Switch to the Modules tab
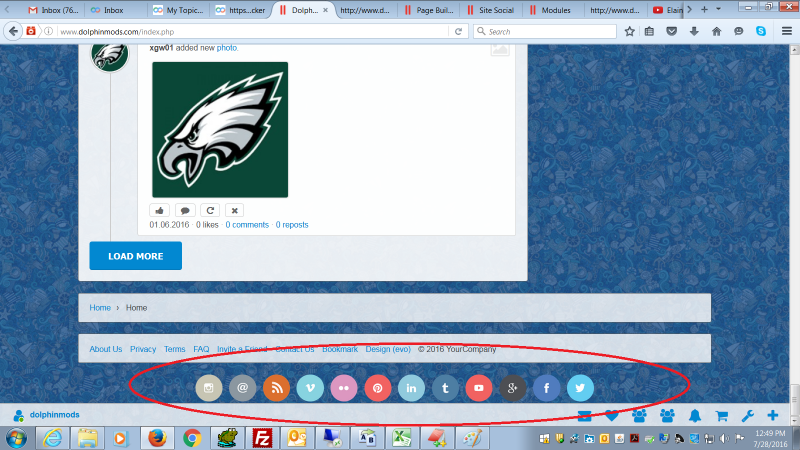This screenshot has width=800, height=450. 553,10
